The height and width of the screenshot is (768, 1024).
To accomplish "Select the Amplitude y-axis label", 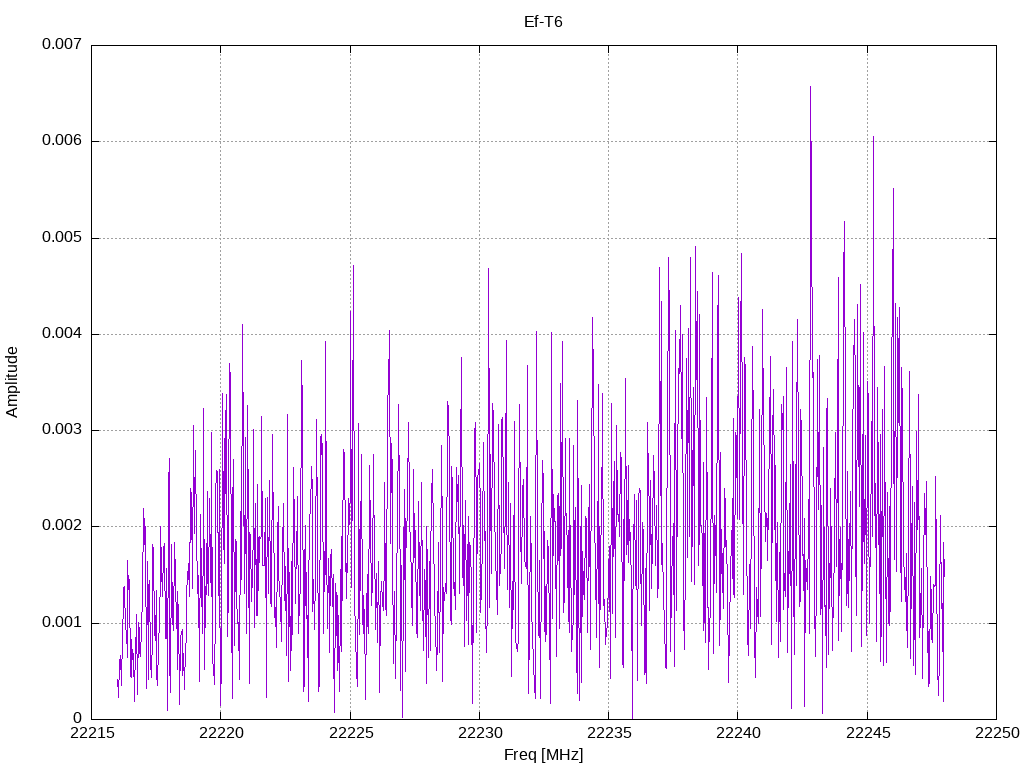I will coord(12,382).
